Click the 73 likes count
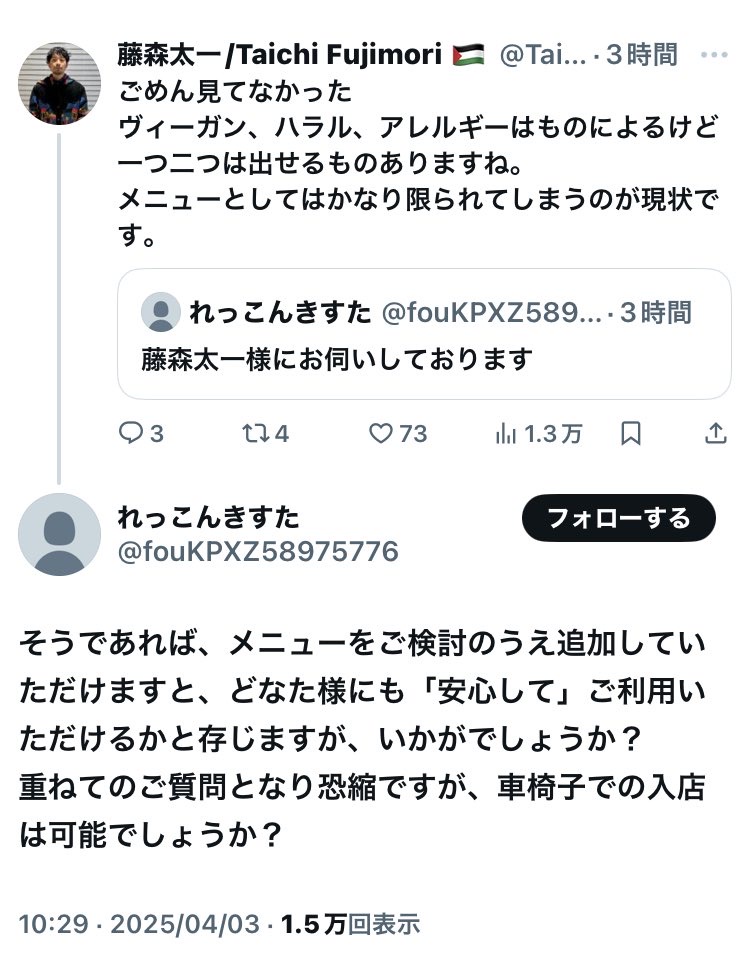This screenshot has height=954, width=749. pos(412,433)
